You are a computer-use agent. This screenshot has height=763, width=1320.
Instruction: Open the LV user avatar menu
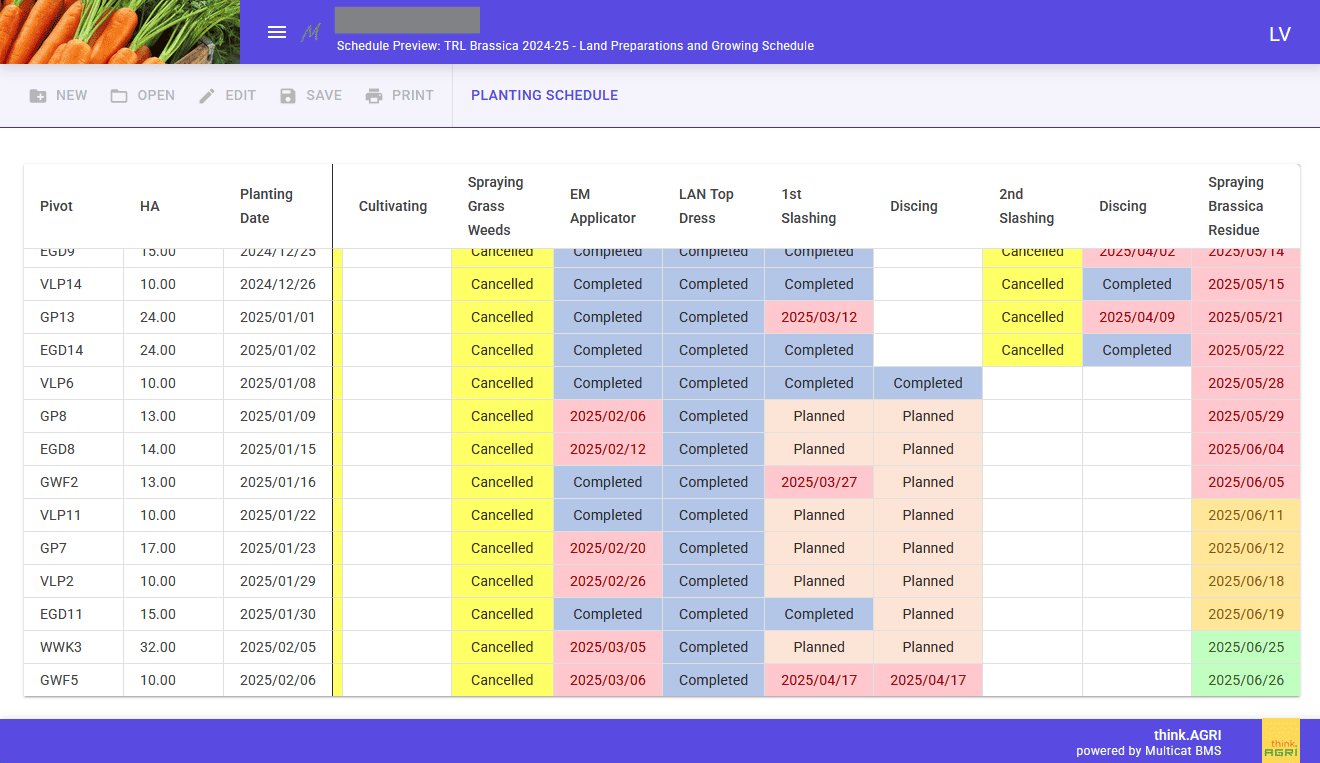click(x=1280, y=34)
